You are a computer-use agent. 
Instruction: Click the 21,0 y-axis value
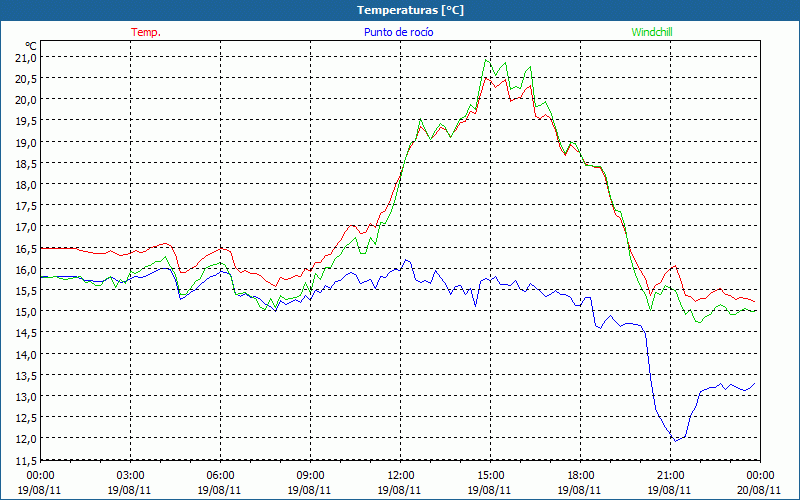pyautogui.click(x=27, y=58)
